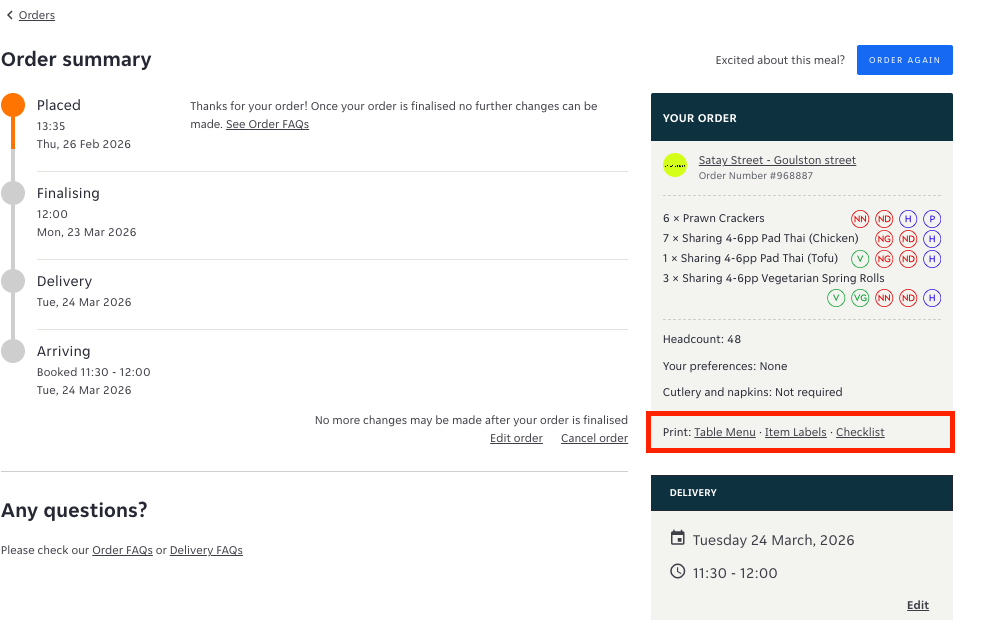Click the NG badge on Pad Thai (Chicken)

click(x=884, y=238)
